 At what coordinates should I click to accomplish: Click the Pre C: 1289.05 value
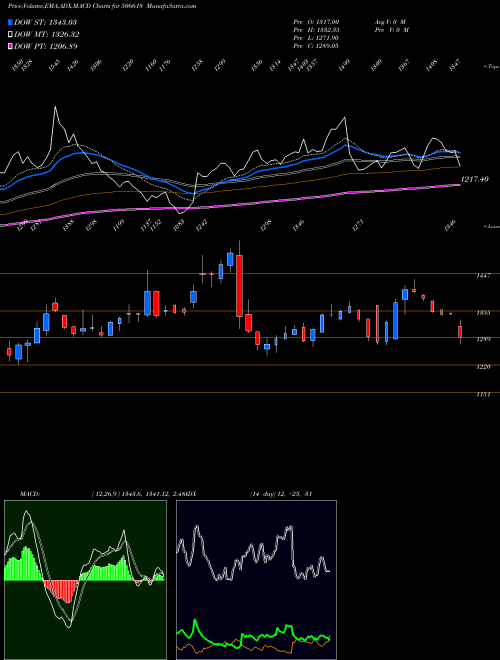[316, 46]
